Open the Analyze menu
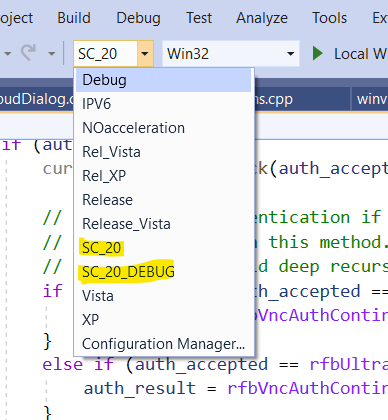The height and width of the screenshot is (420, 388). tap(262, 18)
